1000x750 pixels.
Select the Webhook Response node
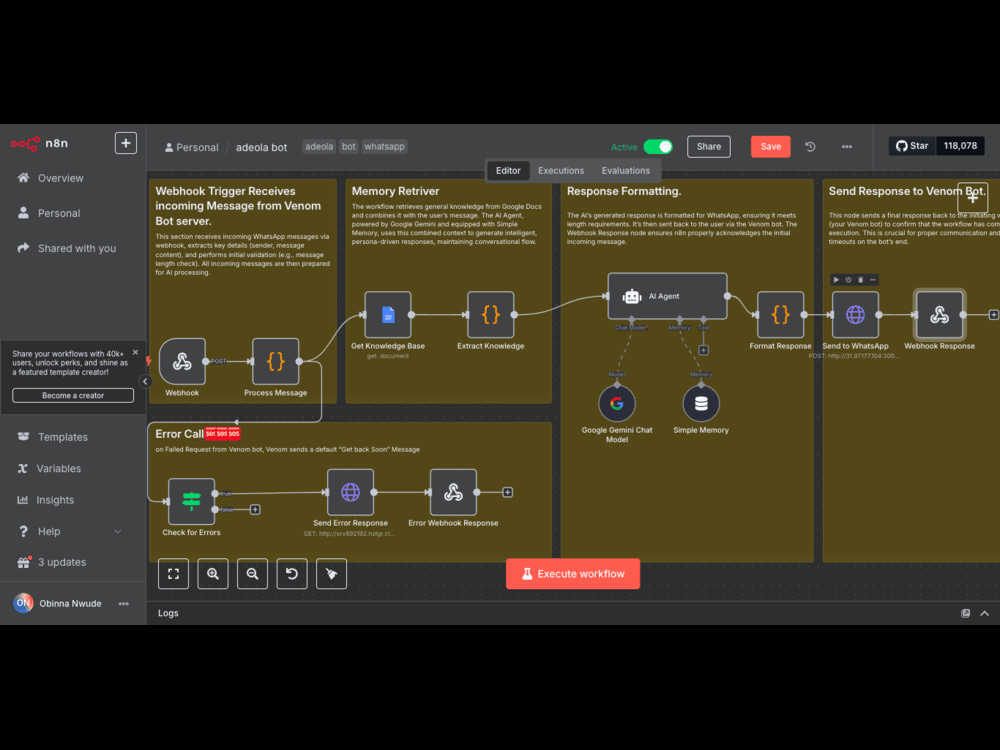pos(939,314)
